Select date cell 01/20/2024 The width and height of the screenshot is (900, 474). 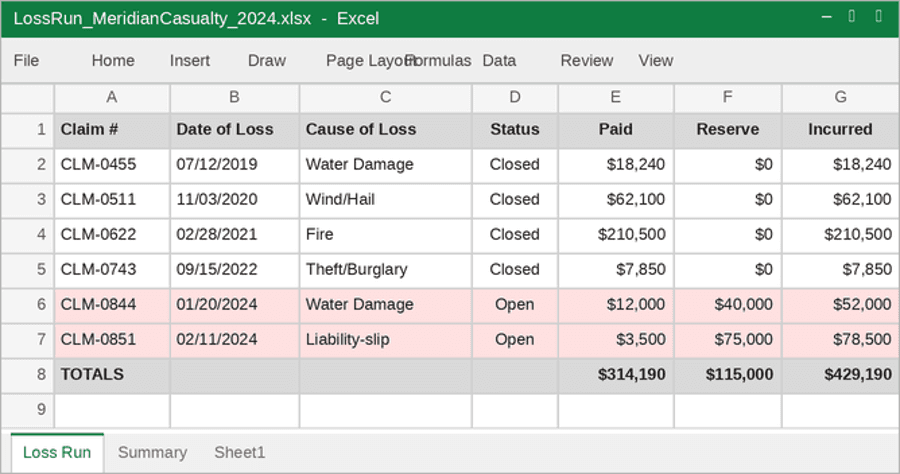click(234, 305)
